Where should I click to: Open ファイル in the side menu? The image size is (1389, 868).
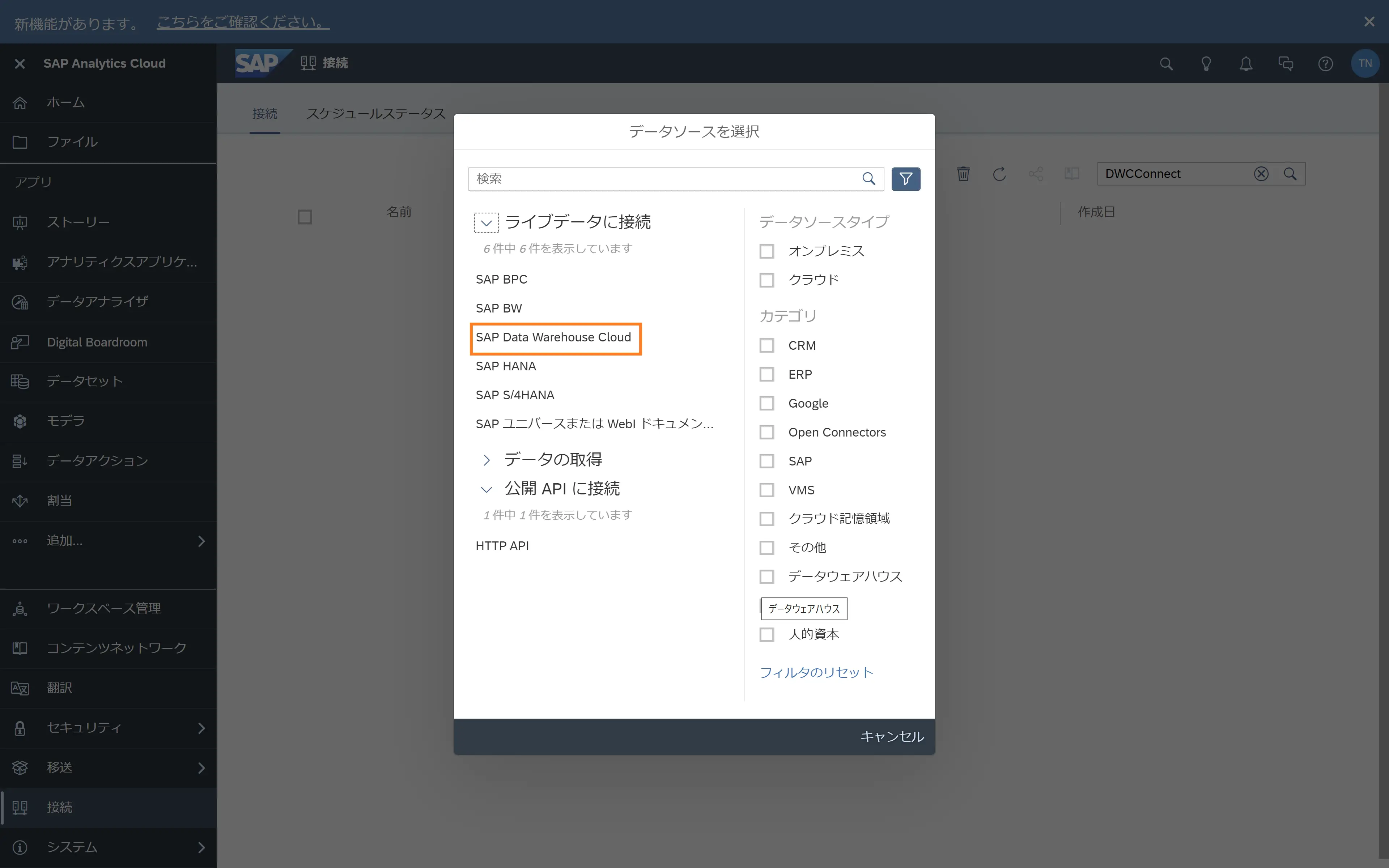coord(109,142)
